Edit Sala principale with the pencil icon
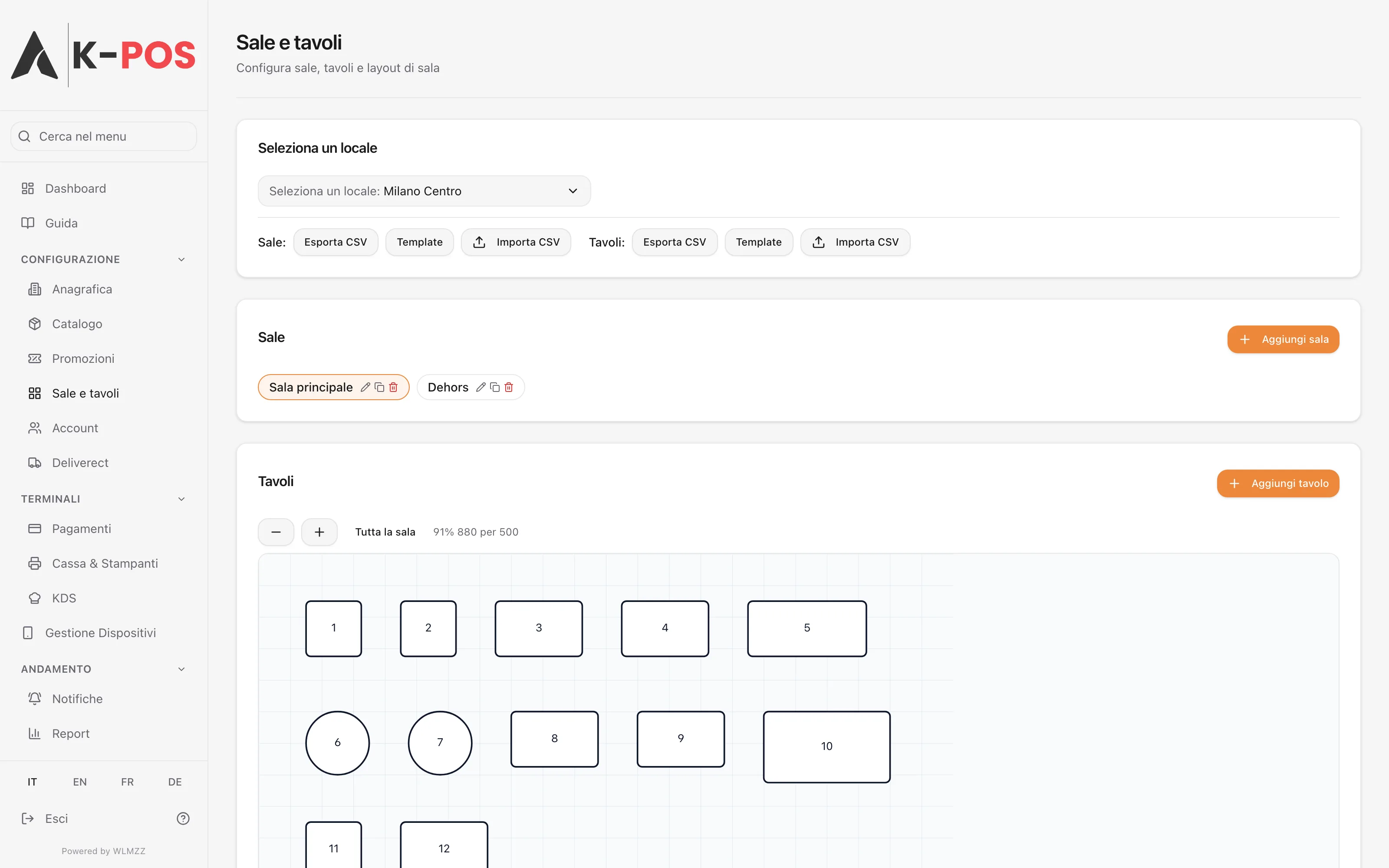Image resolution: width=1389 pixels, height=868 pixels. (365, 388)
